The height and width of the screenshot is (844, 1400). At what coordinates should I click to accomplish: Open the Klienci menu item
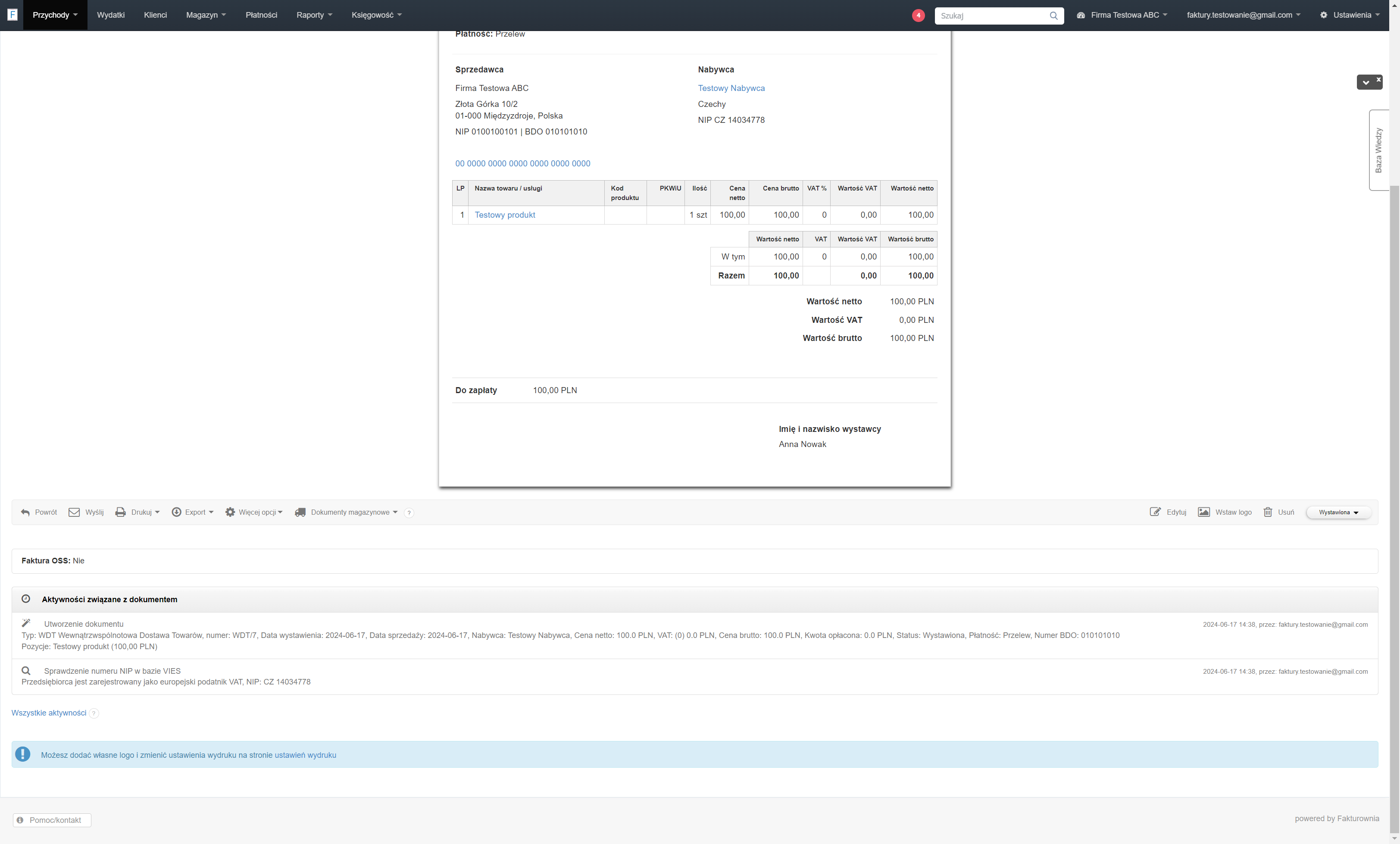pyautogui.click(x=155, y=15)
